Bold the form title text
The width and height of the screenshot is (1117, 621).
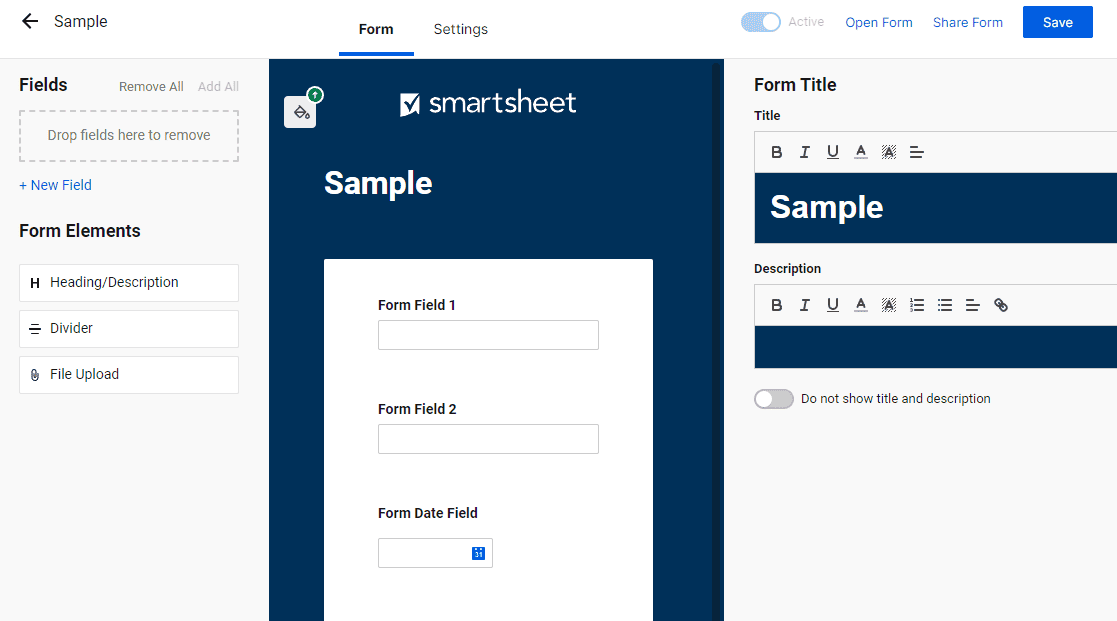777,151
